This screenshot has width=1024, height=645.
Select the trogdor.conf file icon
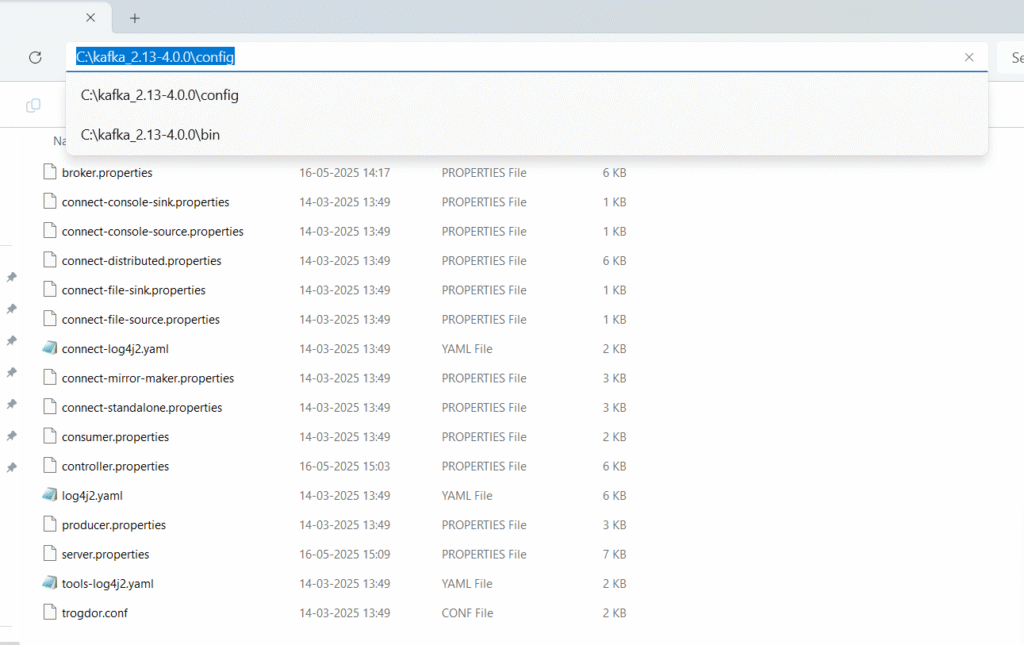(x=50, y=612)
